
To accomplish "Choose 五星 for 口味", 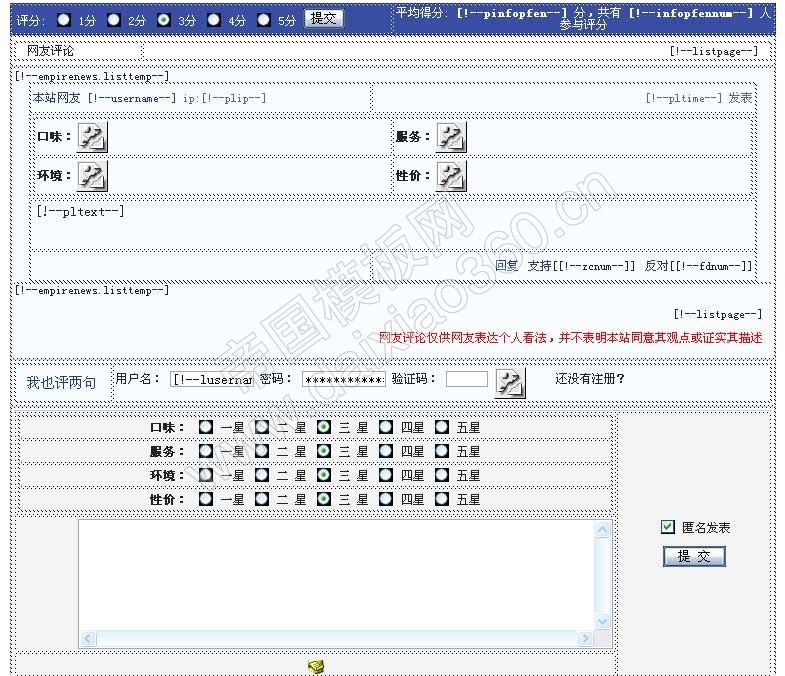I will click(x=442, y=427).
